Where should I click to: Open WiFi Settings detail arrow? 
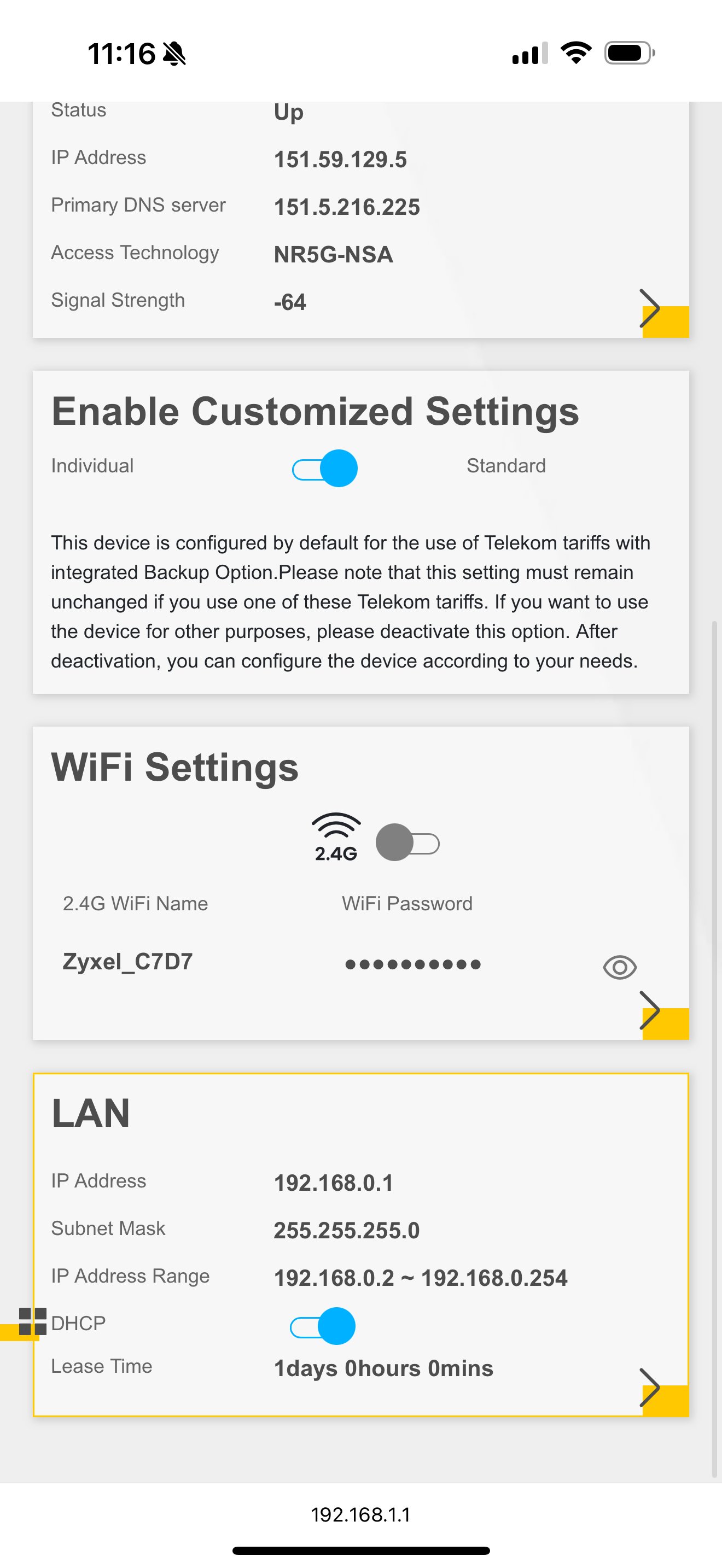coord(652,1010)
